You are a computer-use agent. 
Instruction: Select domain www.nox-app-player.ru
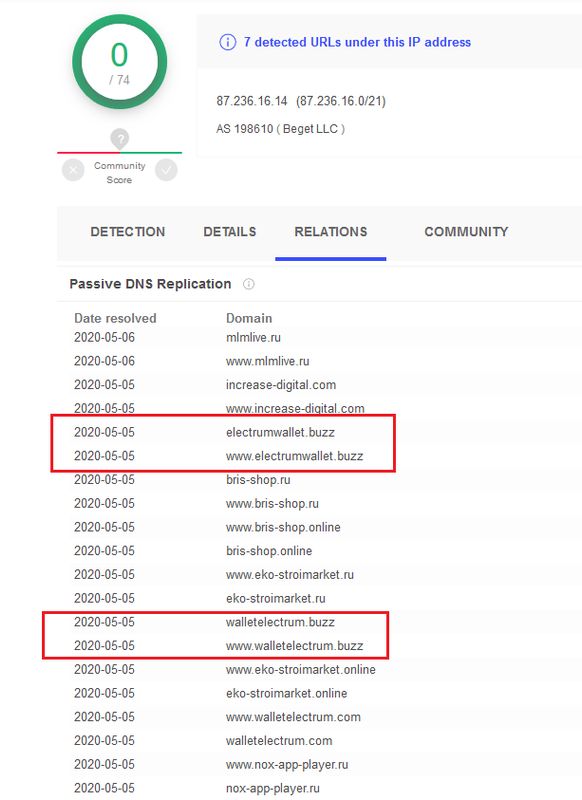pyautogui.click(x=287, y=765)
